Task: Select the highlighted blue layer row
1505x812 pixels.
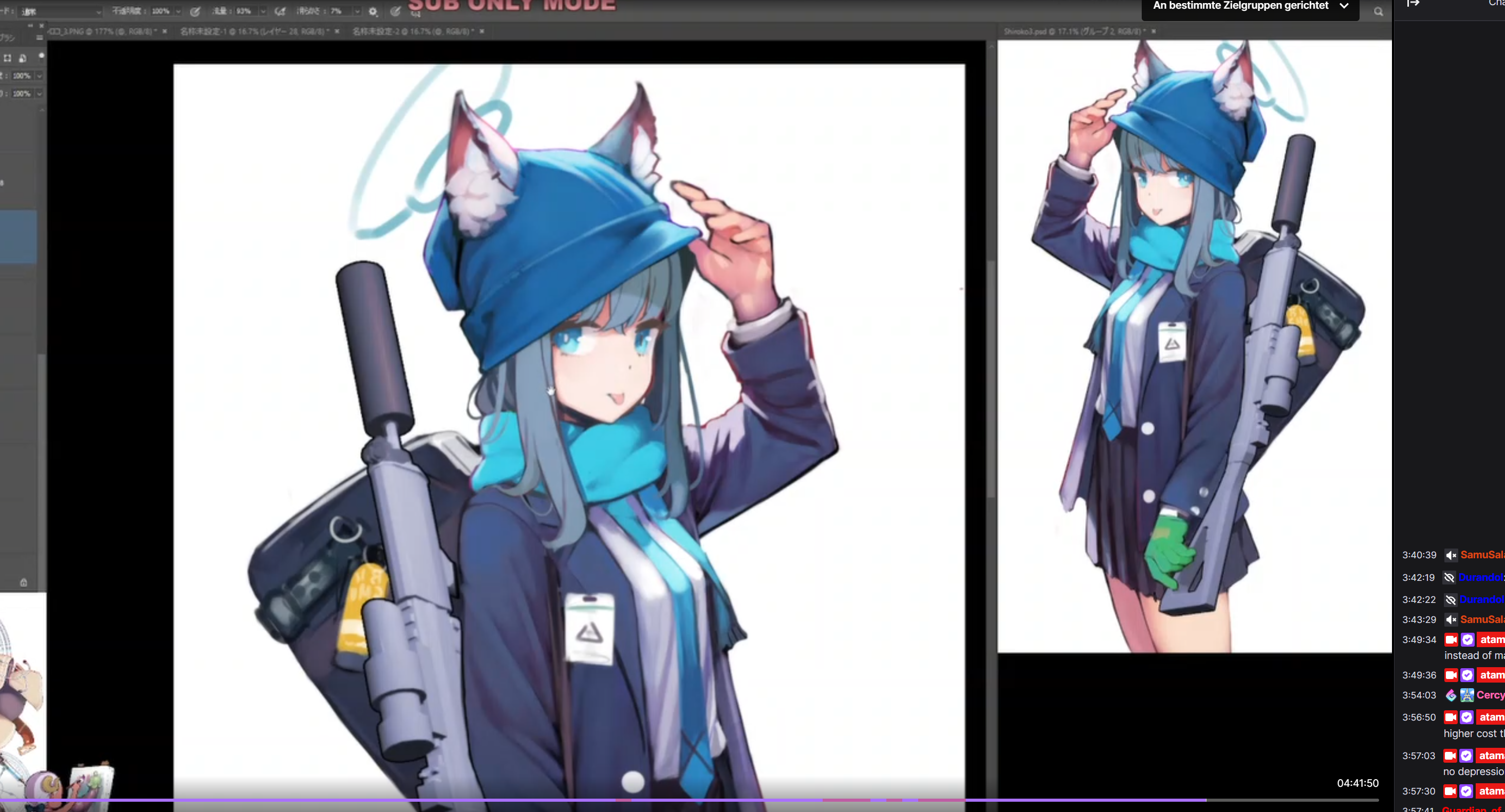Action: pos(18,237)
